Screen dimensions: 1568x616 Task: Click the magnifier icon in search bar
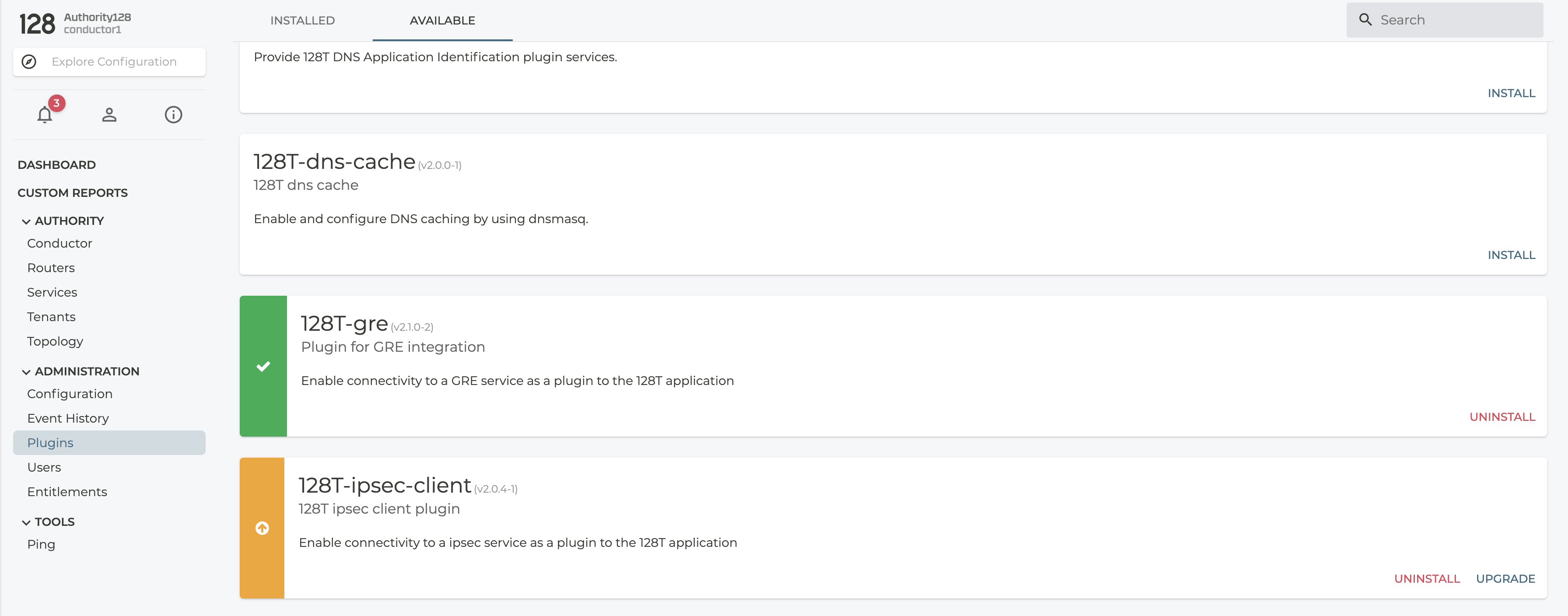1365,20
